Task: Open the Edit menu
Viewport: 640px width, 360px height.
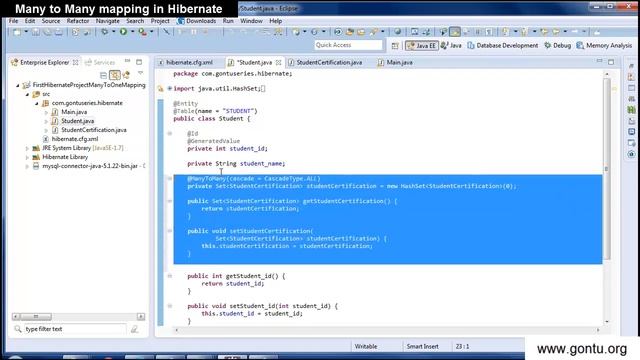Action: (30, 21)
